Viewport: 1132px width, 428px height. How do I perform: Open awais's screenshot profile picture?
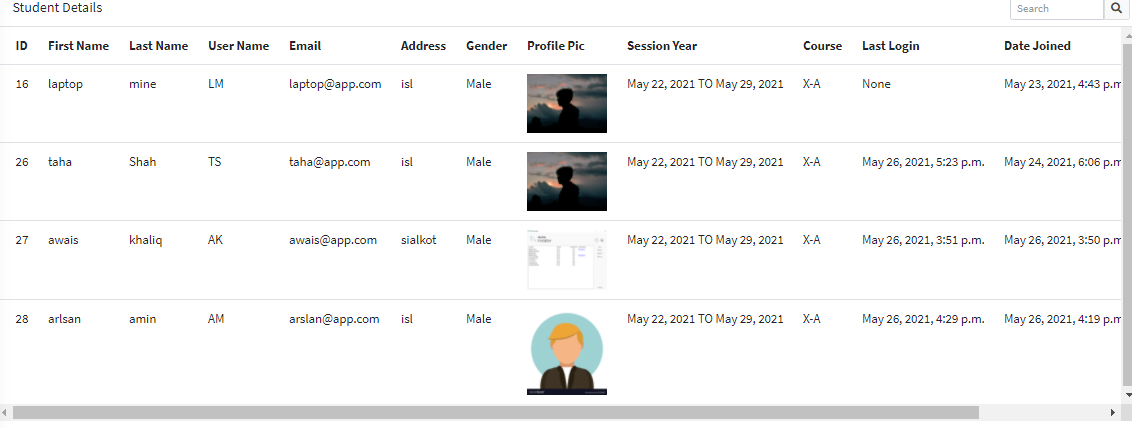[x=566, y=259]
